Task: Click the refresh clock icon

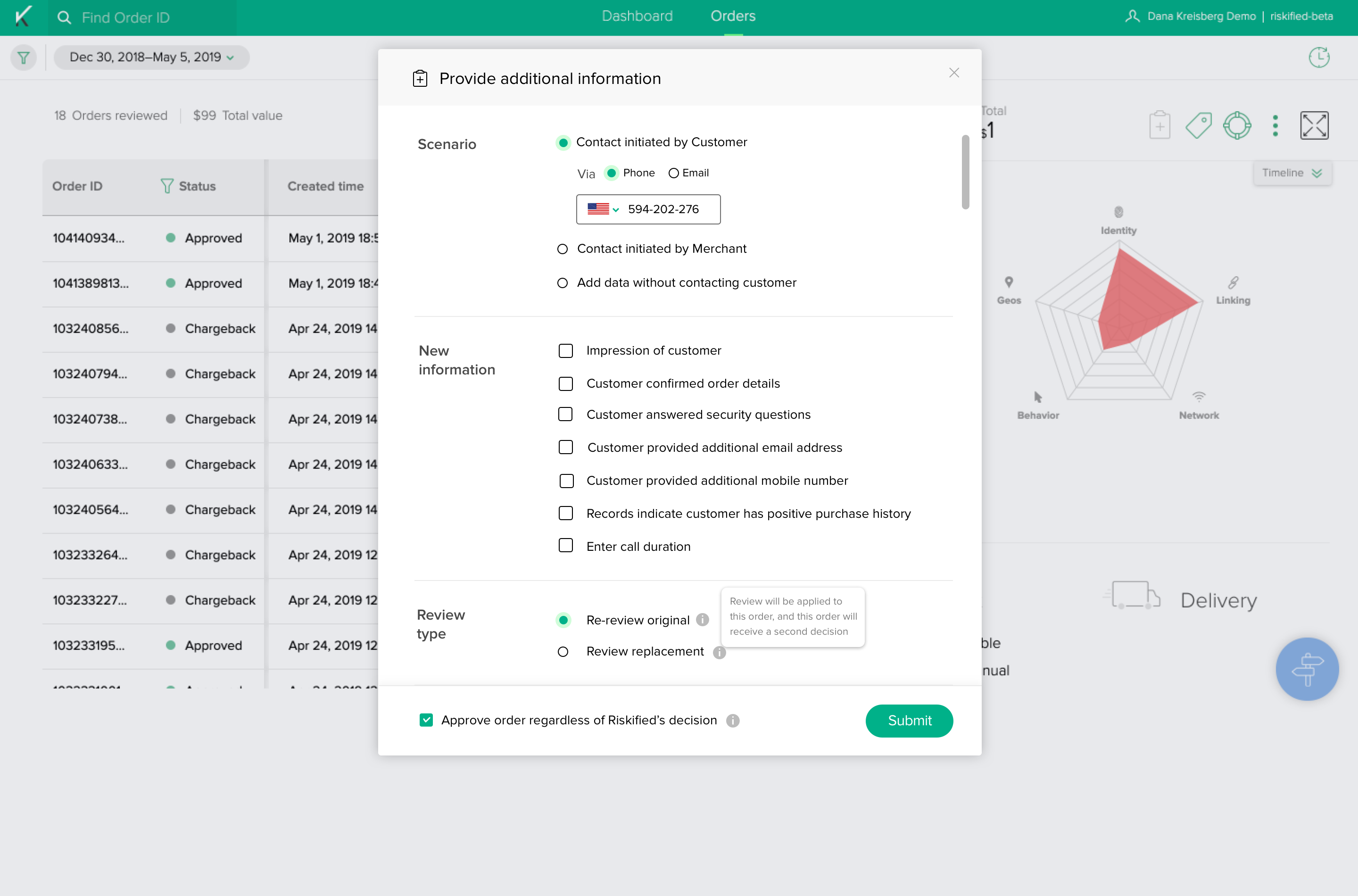Action: (1319, 57)
